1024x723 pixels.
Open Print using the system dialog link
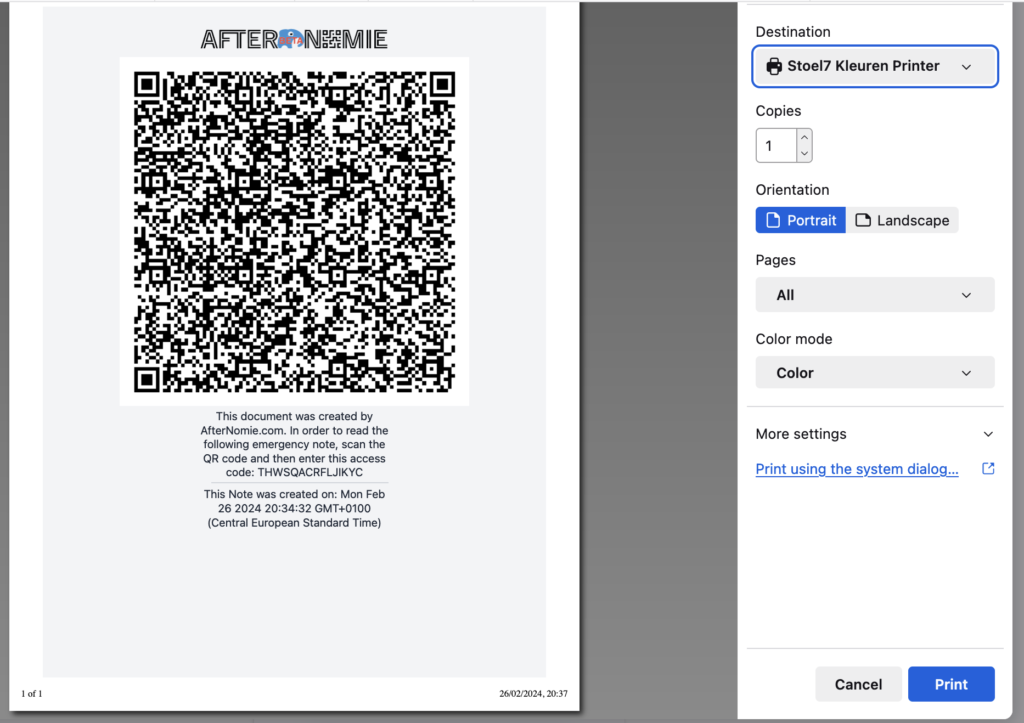857,469
